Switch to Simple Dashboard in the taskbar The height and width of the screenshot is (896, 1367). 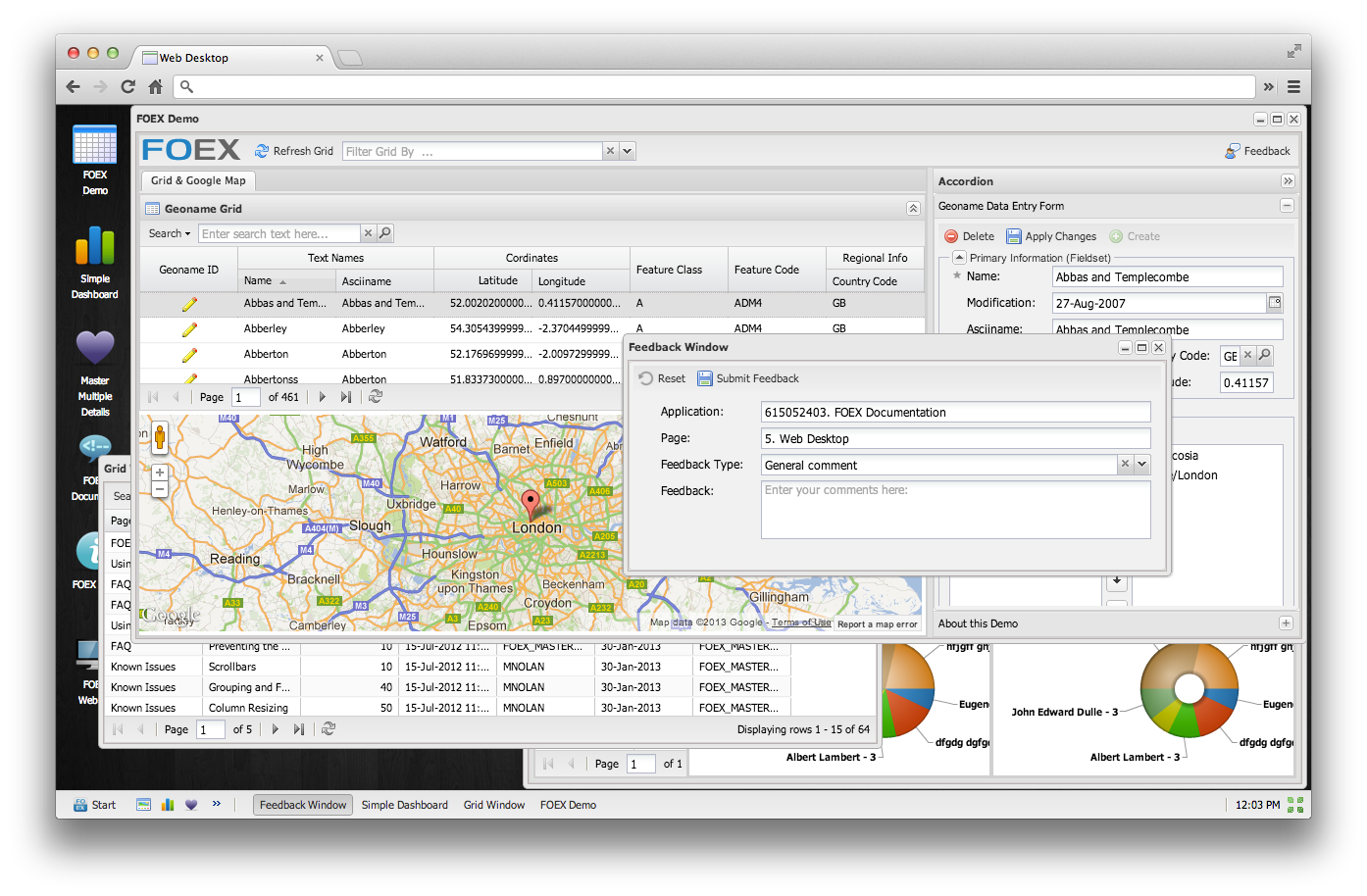point(405,805)
